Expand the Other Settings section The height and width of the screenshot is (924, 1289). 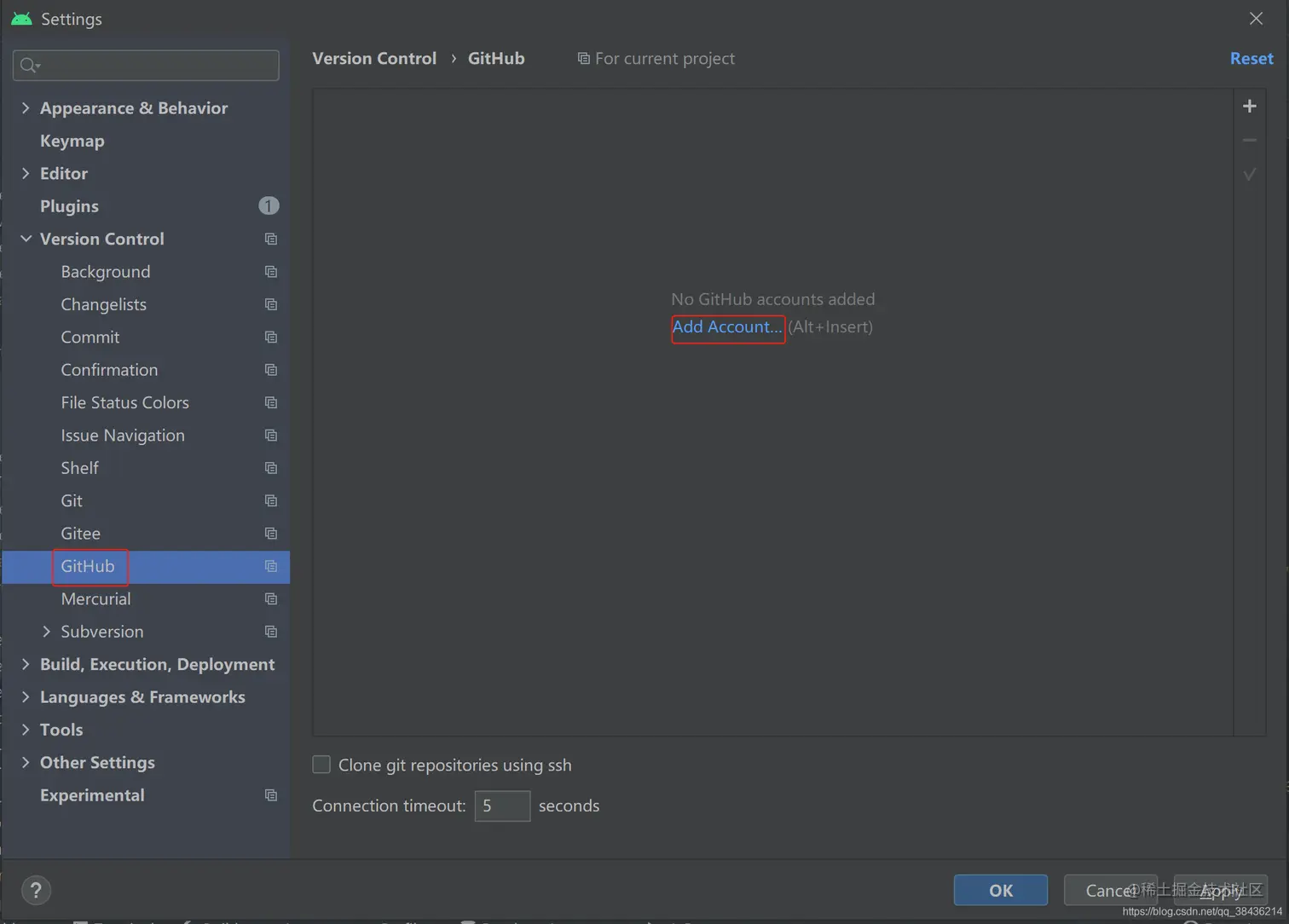[26, 763]
